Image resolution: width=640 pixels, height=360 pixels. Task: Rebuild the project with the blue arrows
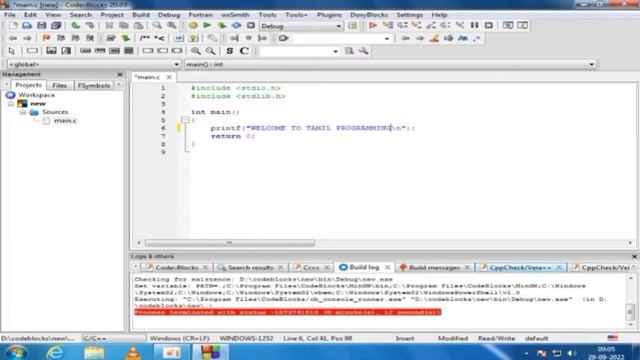(236, 26)
